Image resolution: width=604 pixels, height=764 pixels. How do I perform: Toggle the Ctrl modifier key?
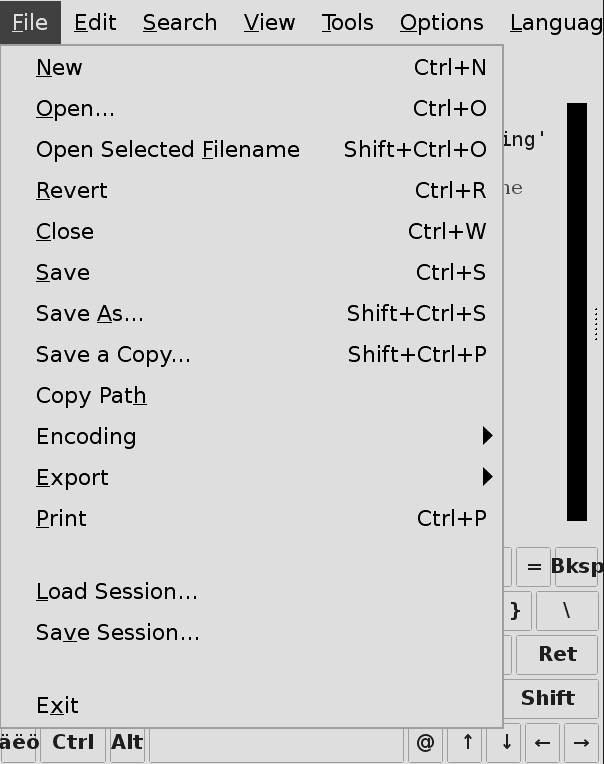coord(73,743)
